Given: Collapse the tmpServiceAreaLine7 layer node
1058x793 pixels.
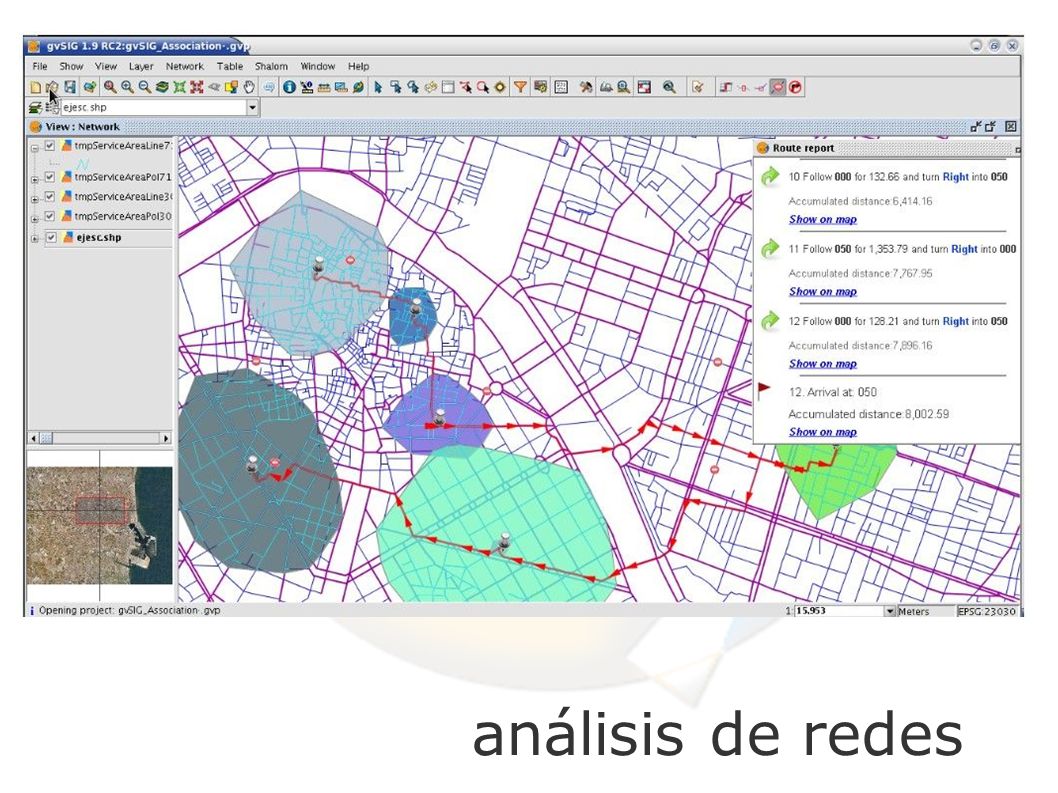Looking at the screenshot, I should click(x=34, y=148).
